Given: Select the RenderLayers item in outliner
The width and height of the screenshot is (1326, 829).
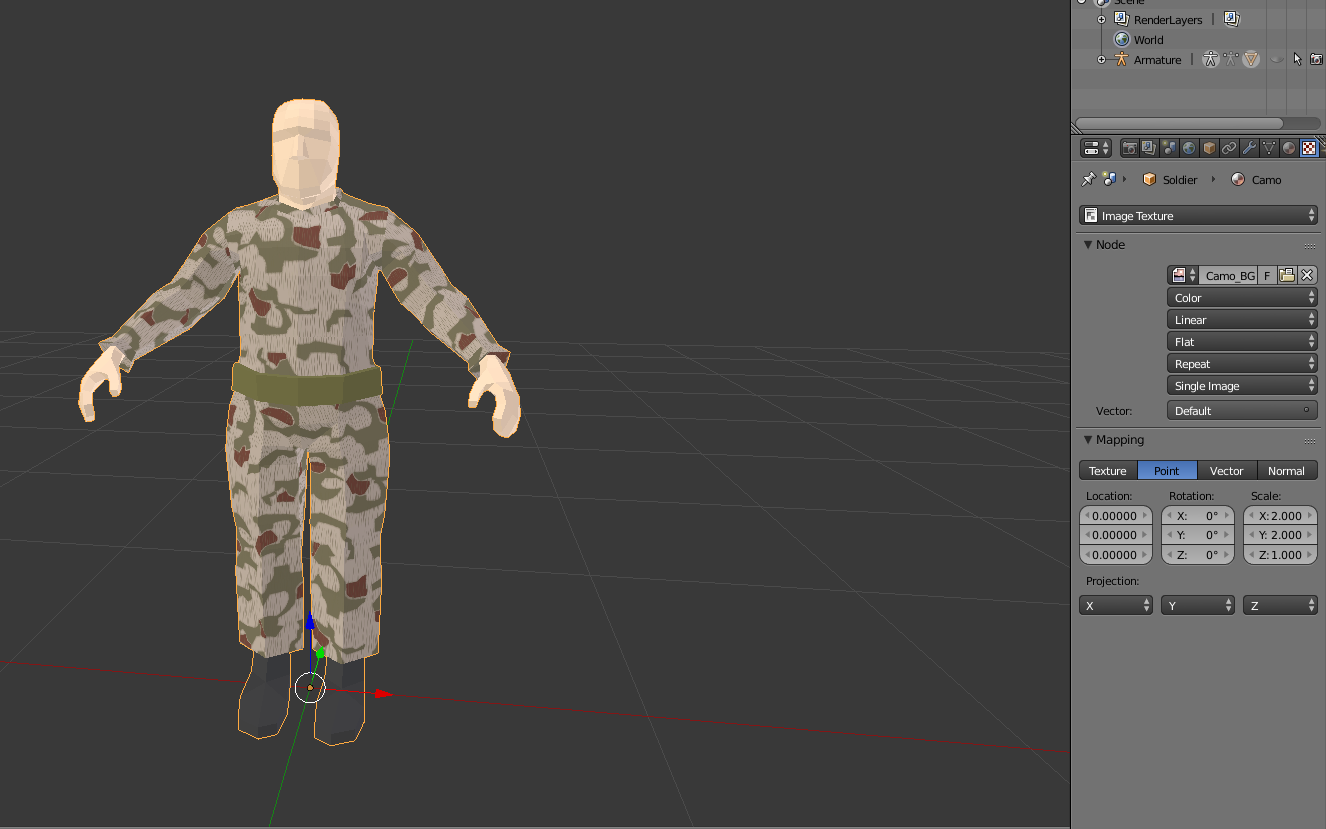Looking at the screenshot, I should pos(1168,19).
